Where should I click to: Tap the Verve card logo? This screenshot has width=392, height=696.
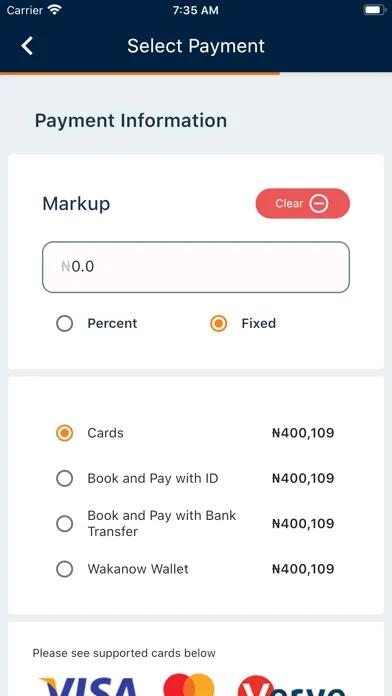(292, 686)
